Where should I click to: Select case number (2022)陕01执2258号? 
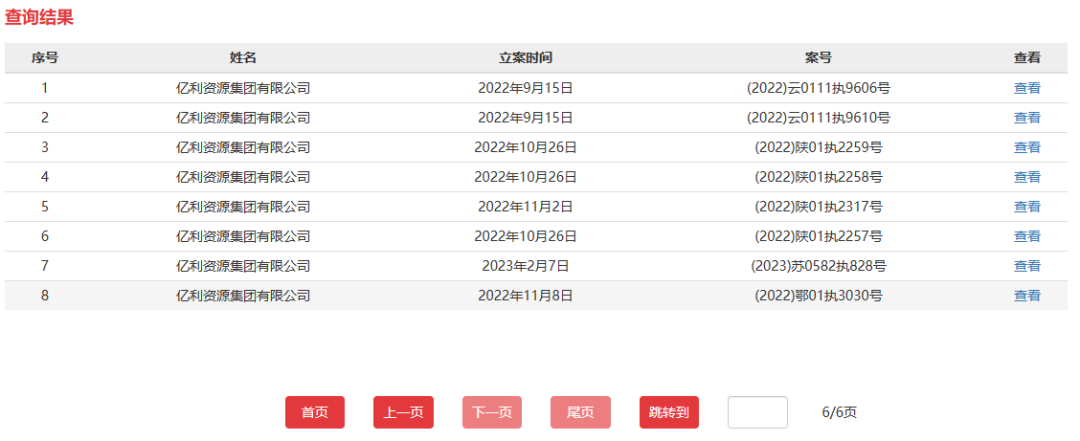pyautogui.click(x=818, y=177)
